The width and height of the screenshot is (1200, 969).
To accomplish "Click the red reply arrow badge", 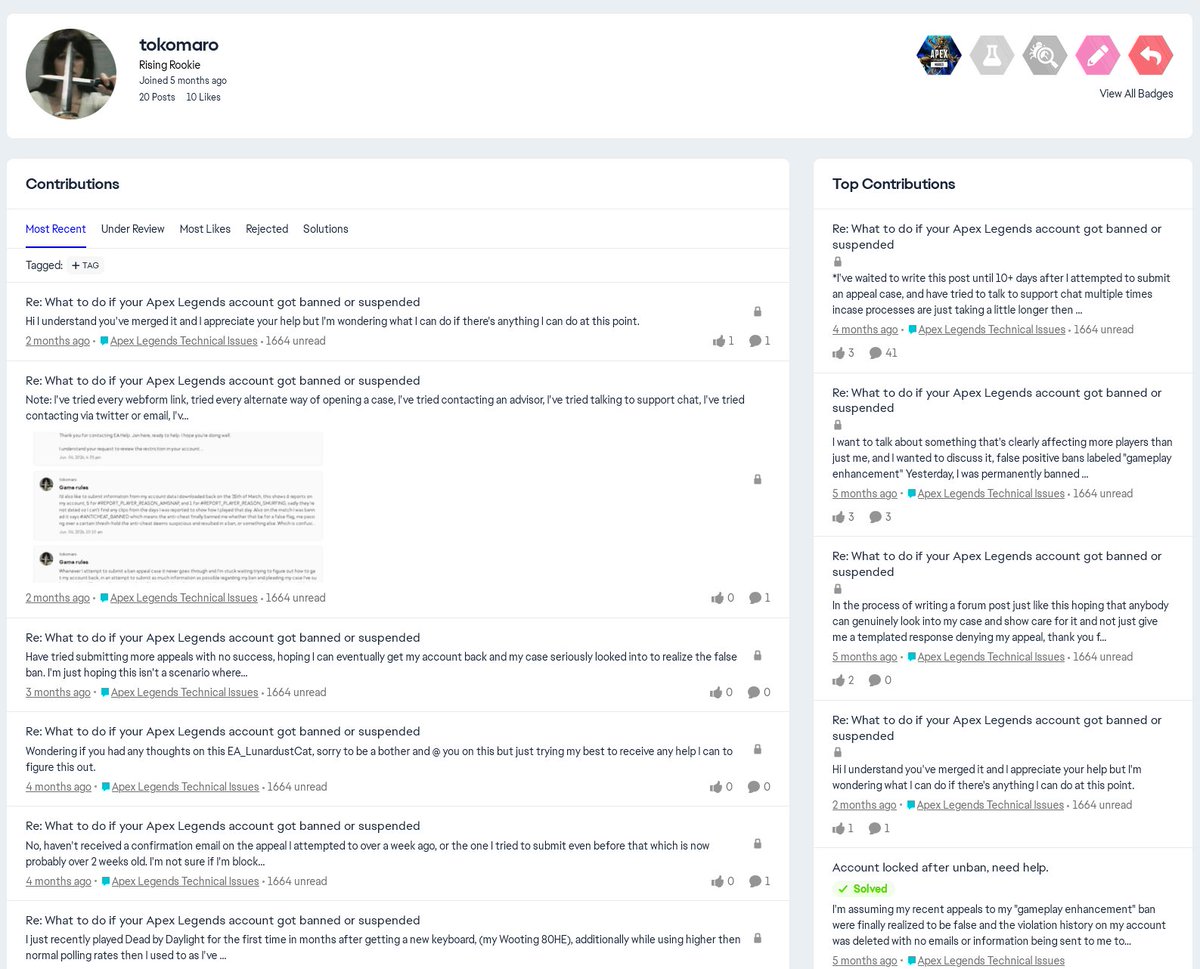I will pos(1151,55).
